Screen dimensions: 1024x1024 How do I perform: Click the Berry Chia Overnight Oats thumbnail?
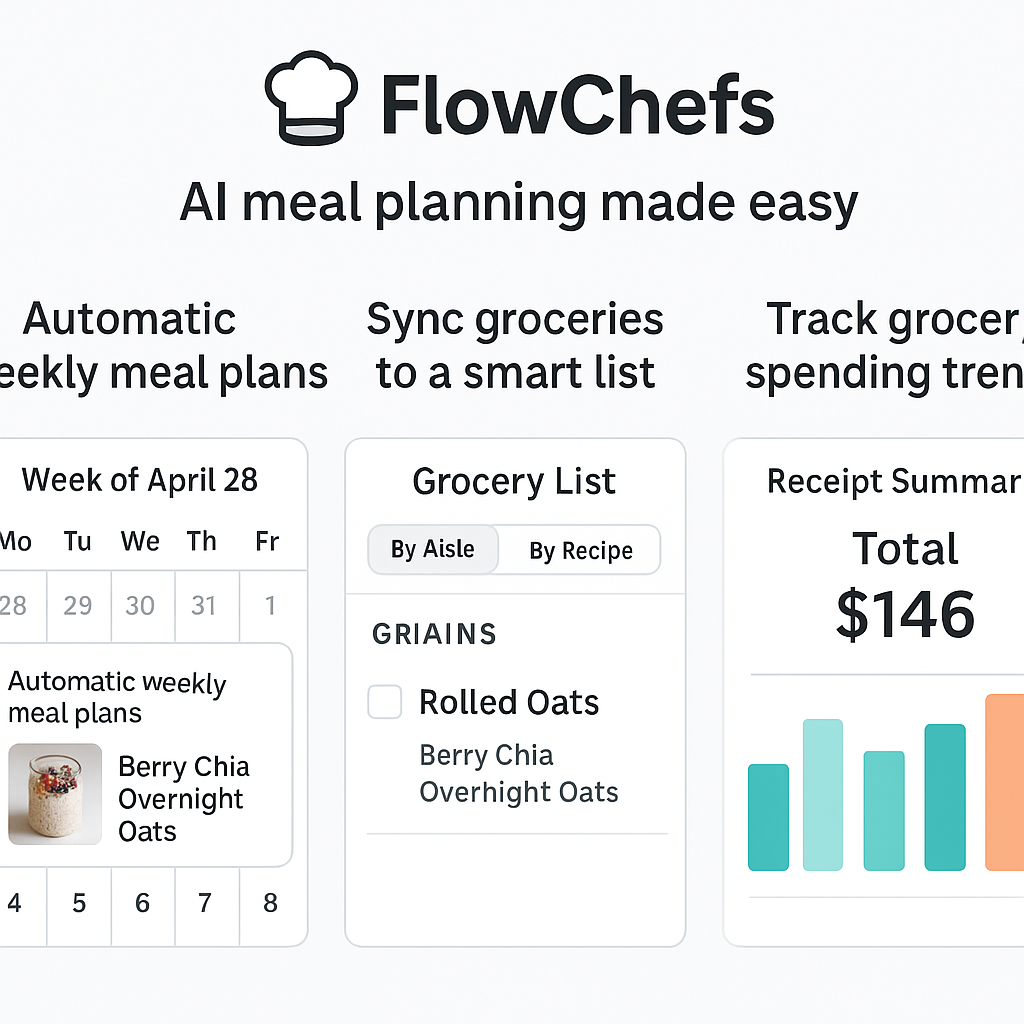click(54, 795)
